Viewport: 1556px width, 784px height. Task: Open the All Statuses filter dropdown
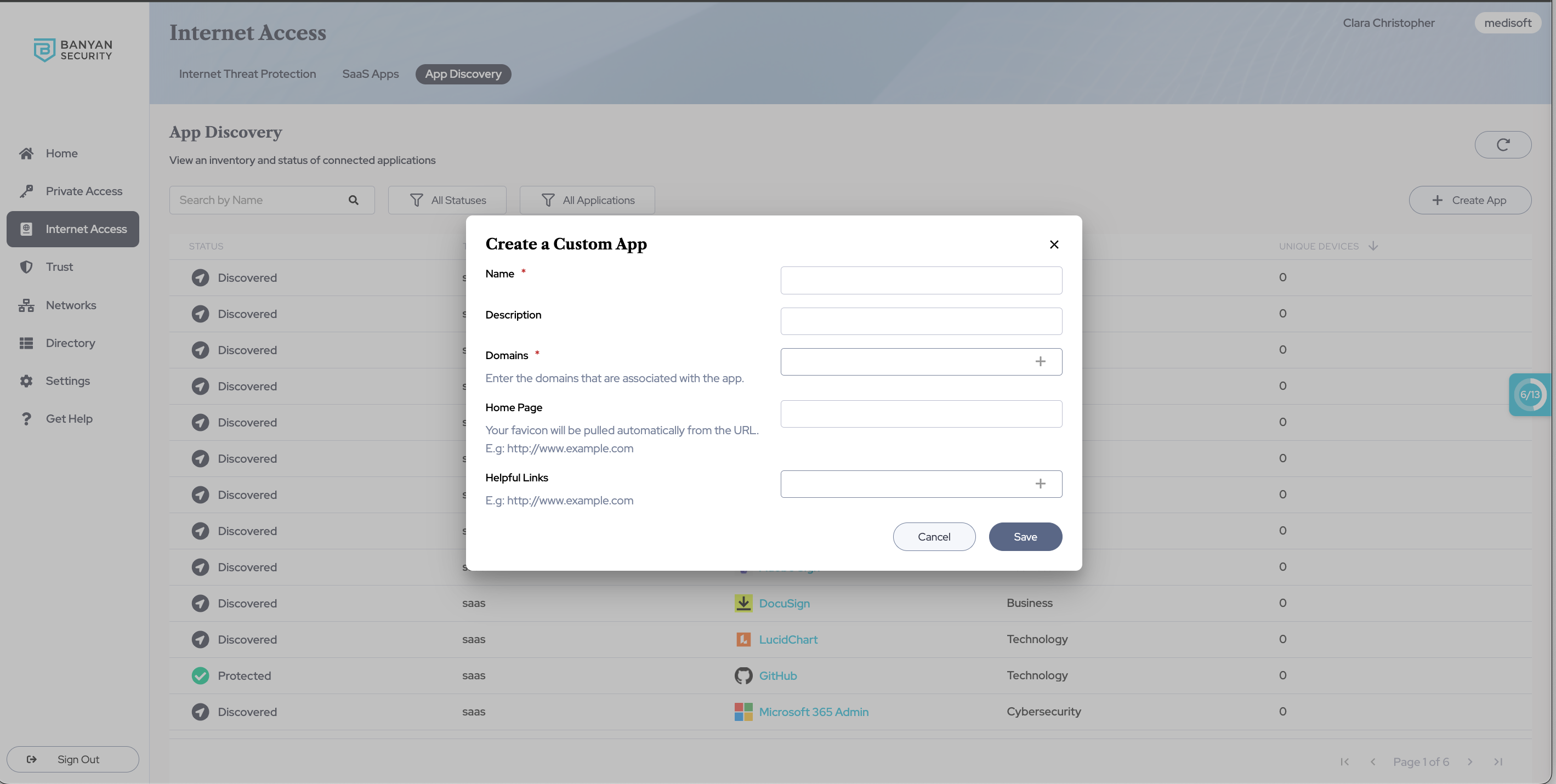point(447,200)
